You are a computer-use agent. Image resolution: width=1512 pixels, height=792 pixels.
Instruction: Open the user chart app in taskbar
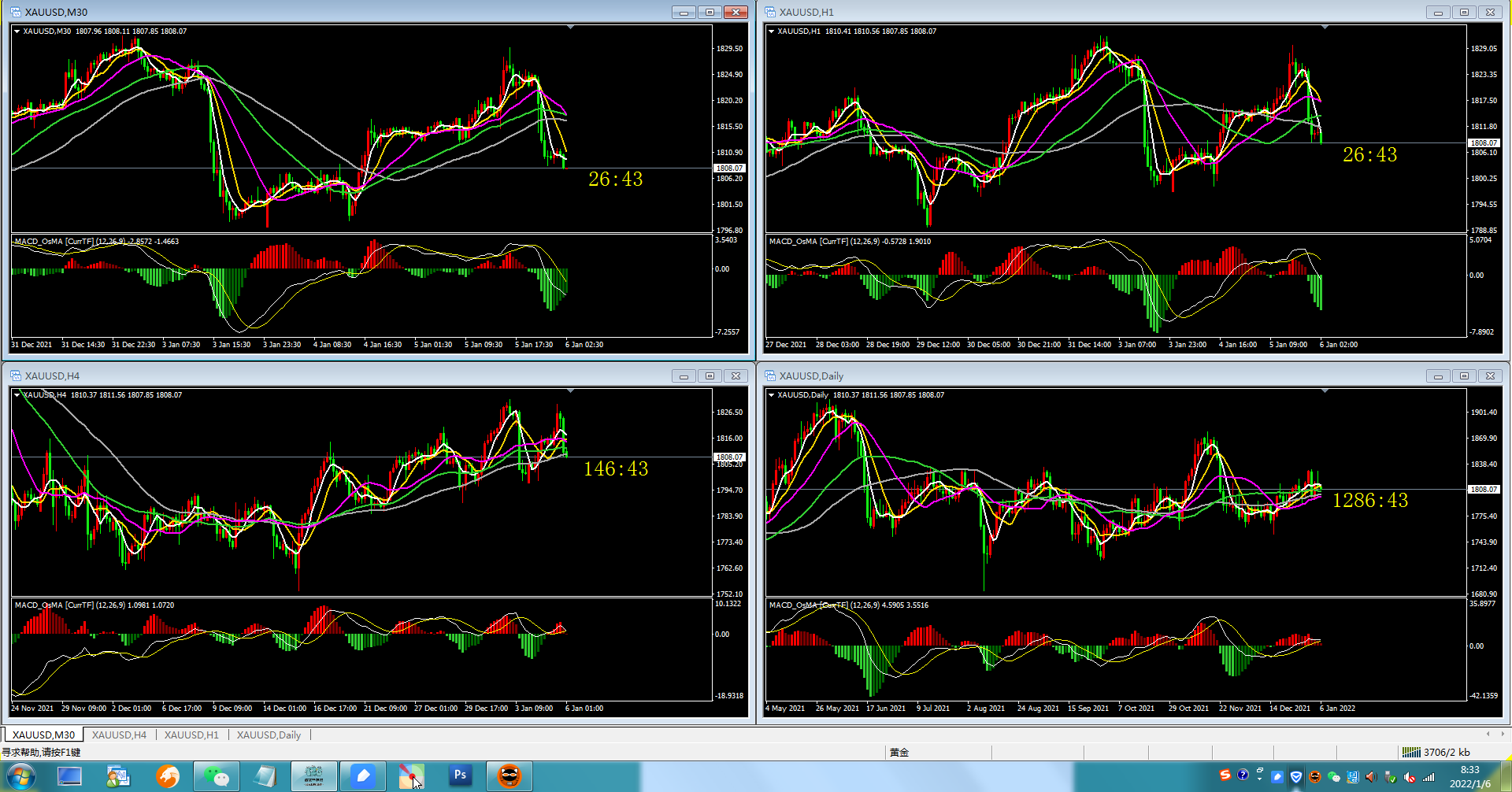[x=118, y=776]
